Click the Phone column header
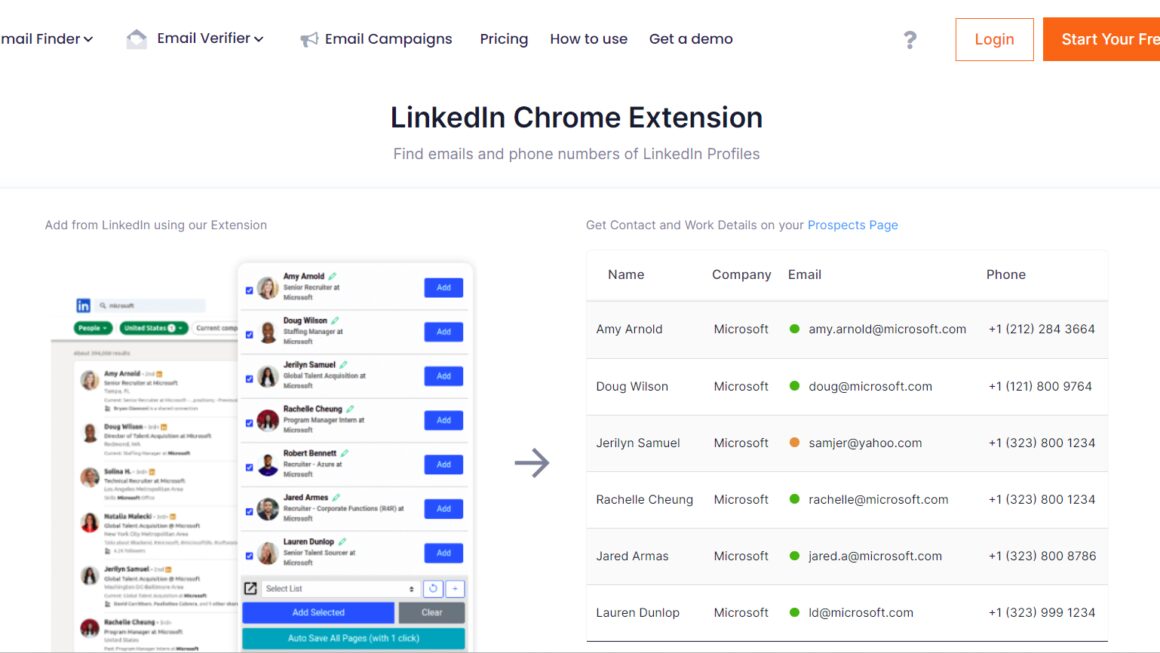This screenshot has width=1160, height=653. point(1005,274)
